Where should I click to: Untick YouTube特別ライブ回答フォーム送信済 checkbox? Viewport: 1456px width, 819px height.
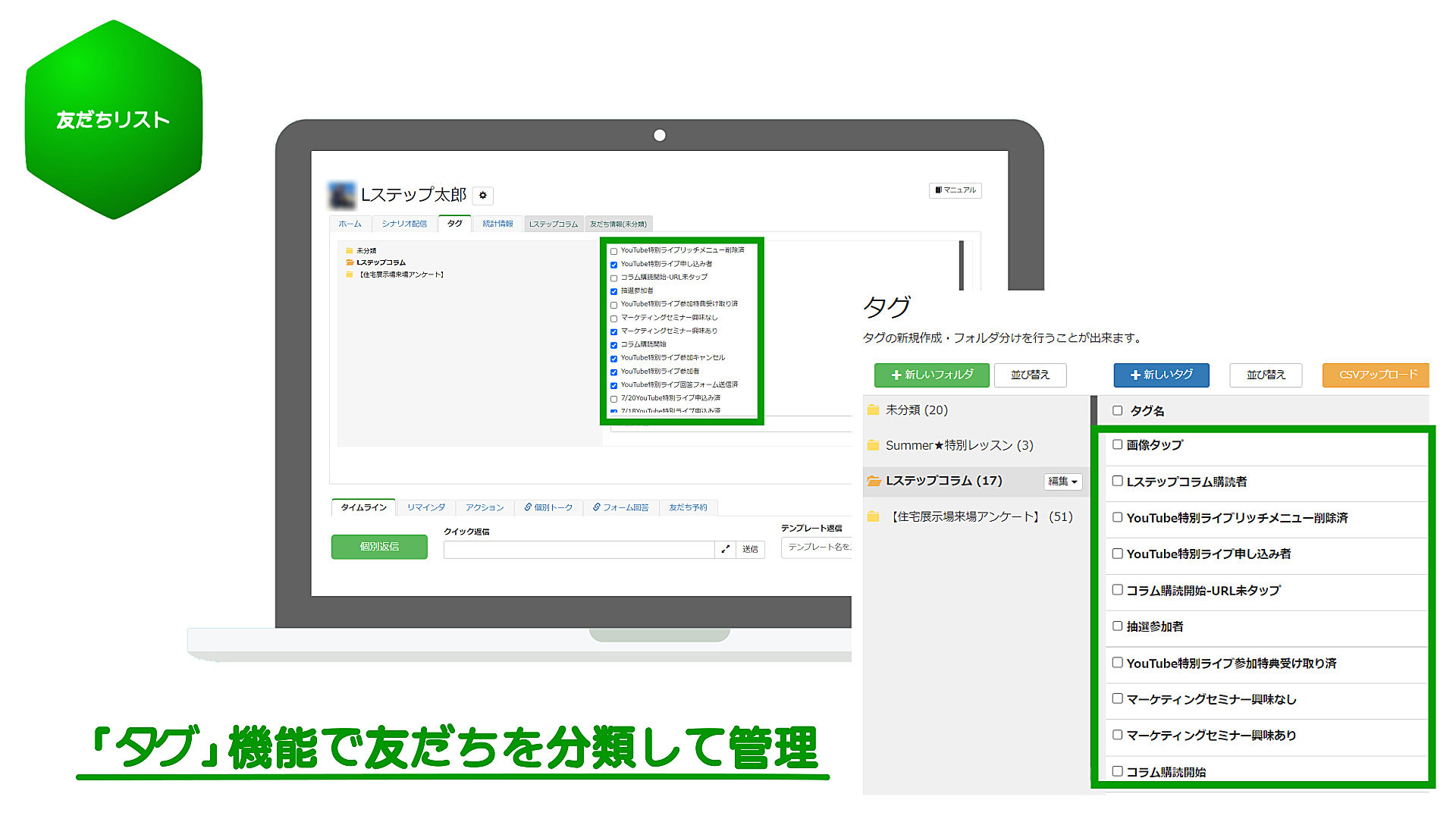[x=613, y=385]
